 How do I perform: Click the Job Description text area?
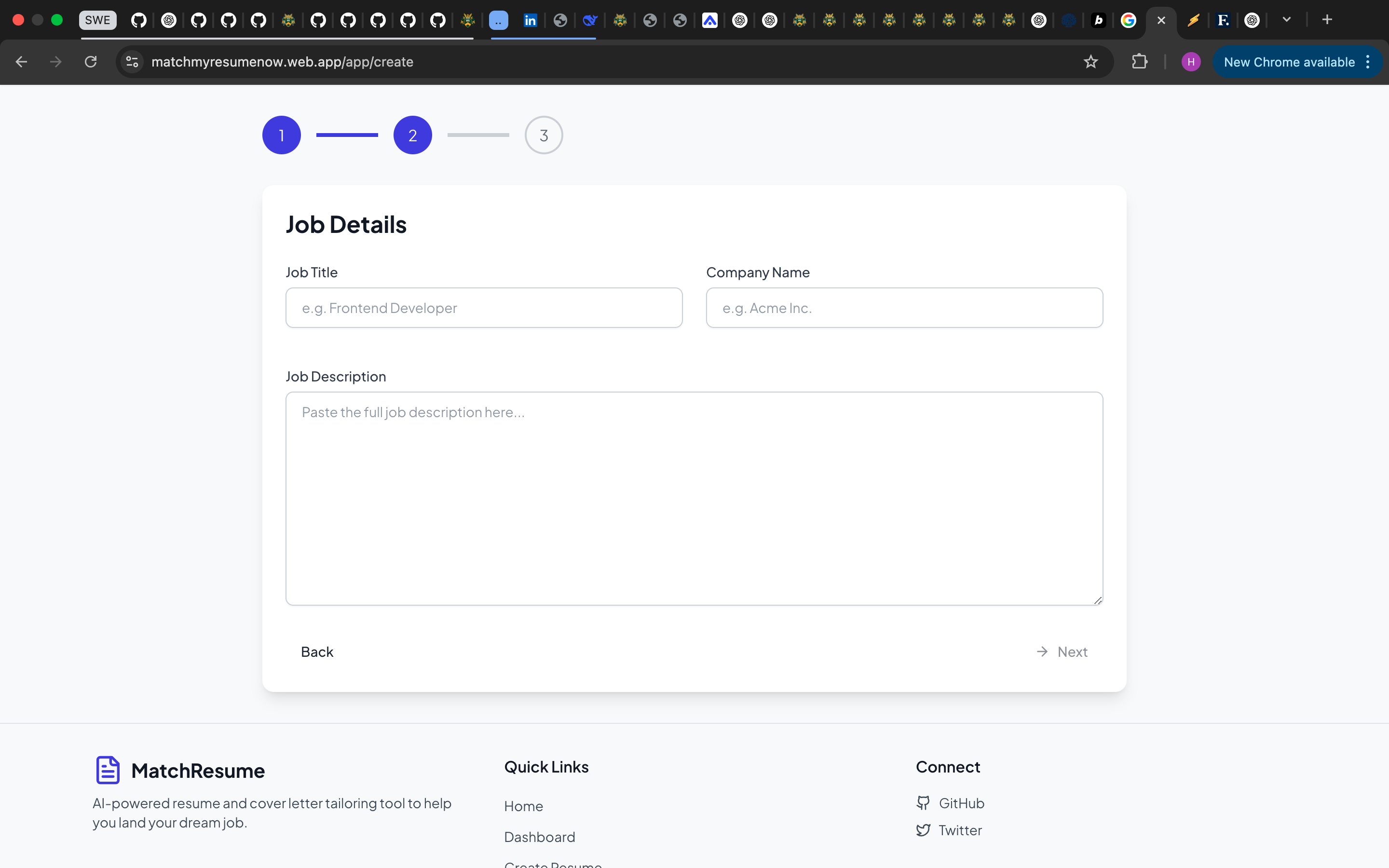(694, 498)
